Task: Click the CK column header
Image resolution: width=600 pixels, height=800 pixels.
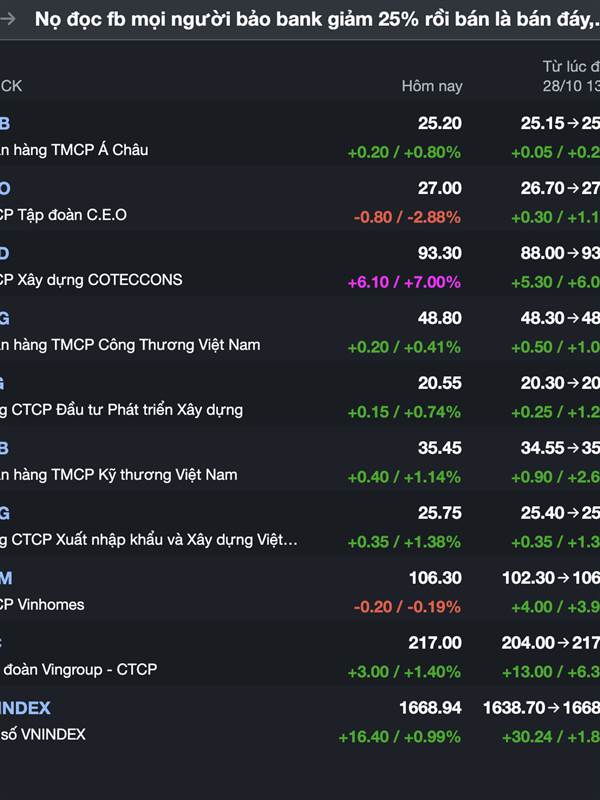Action: 11,86
